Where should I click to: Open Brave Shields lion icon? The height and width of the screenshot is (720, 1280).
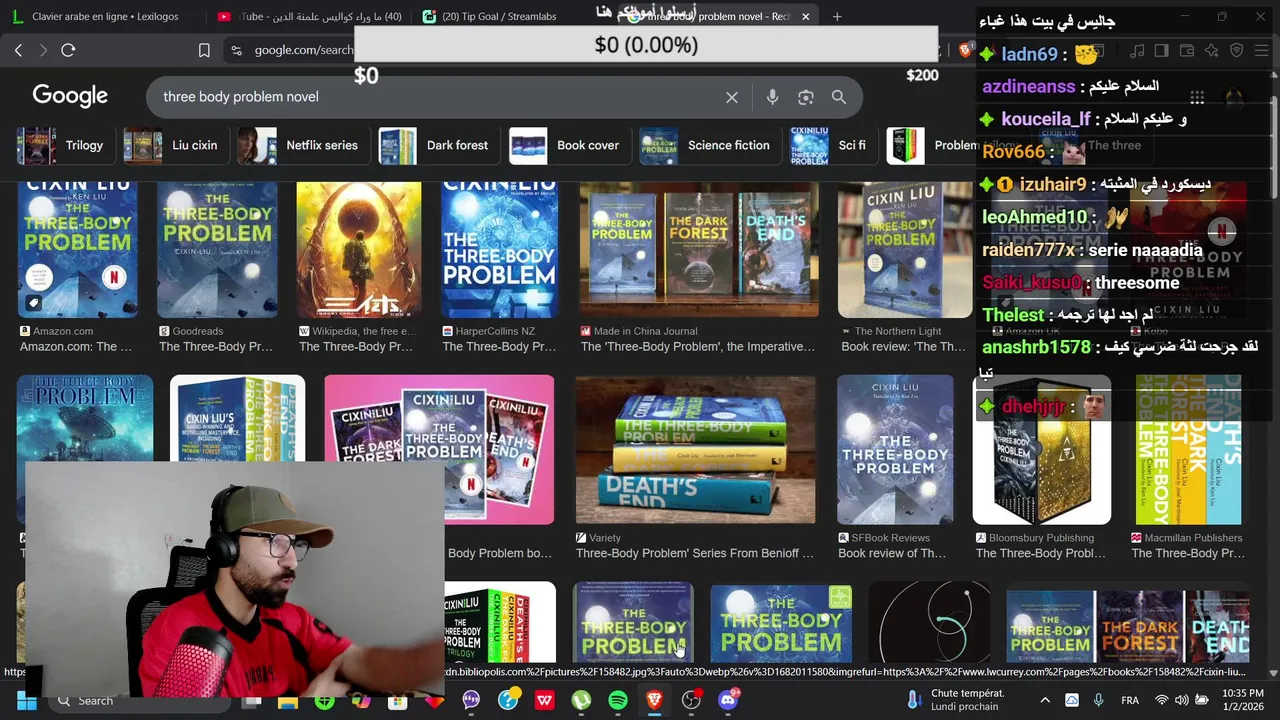[x=965, y=50]
